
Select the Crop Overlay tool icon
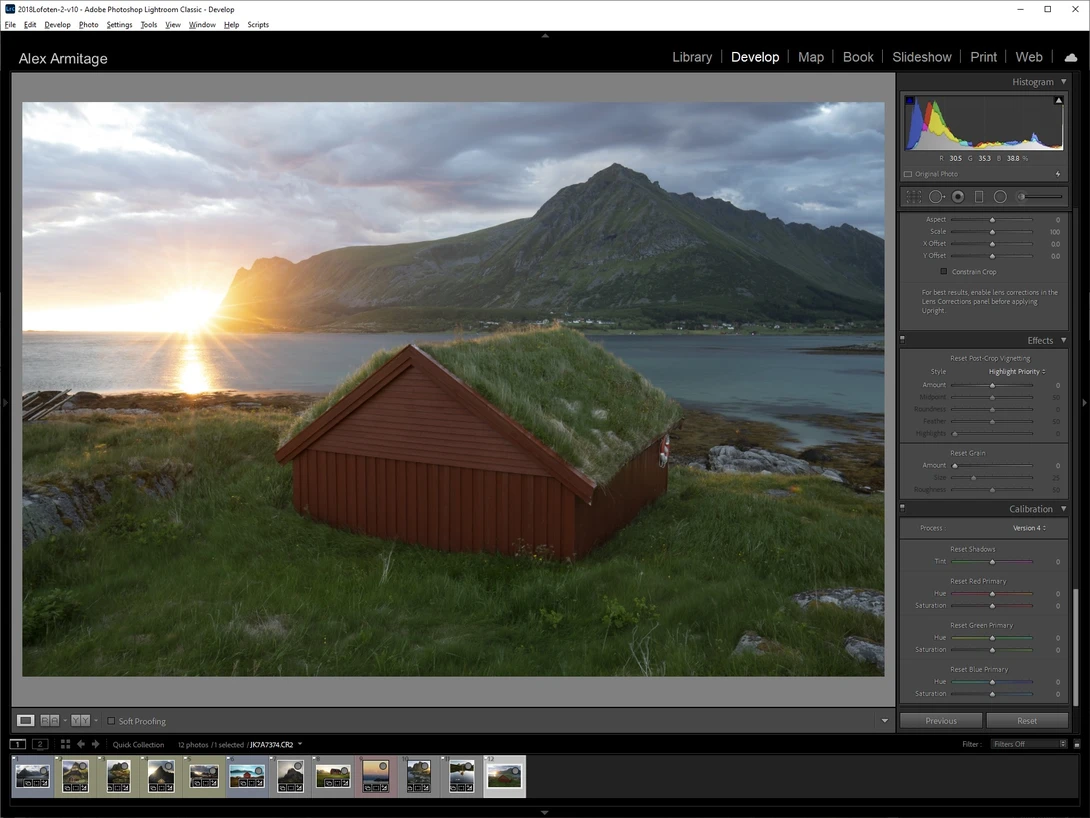coord(913,197)
